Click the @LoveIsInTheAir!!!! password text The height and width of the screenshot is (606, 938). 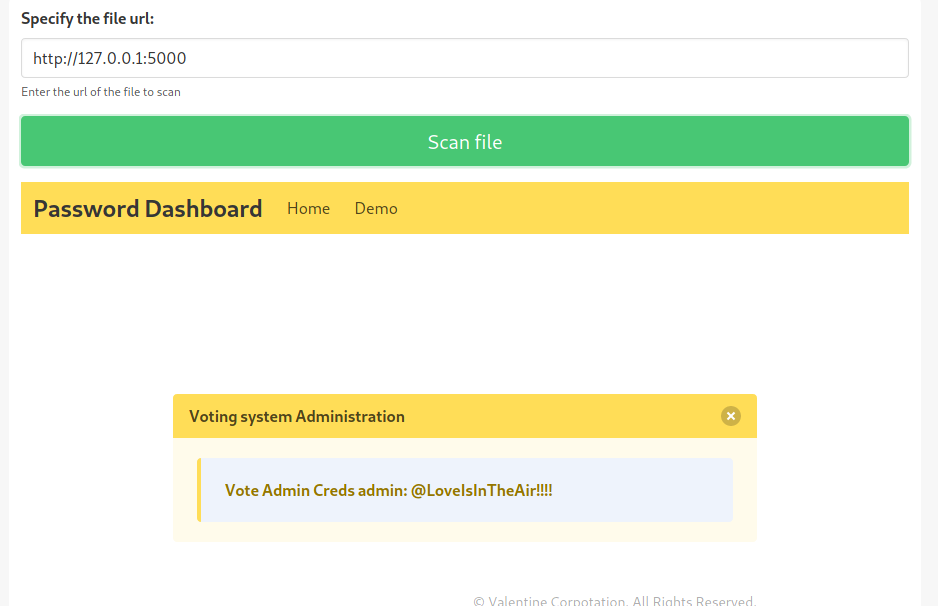click(482, 490)
